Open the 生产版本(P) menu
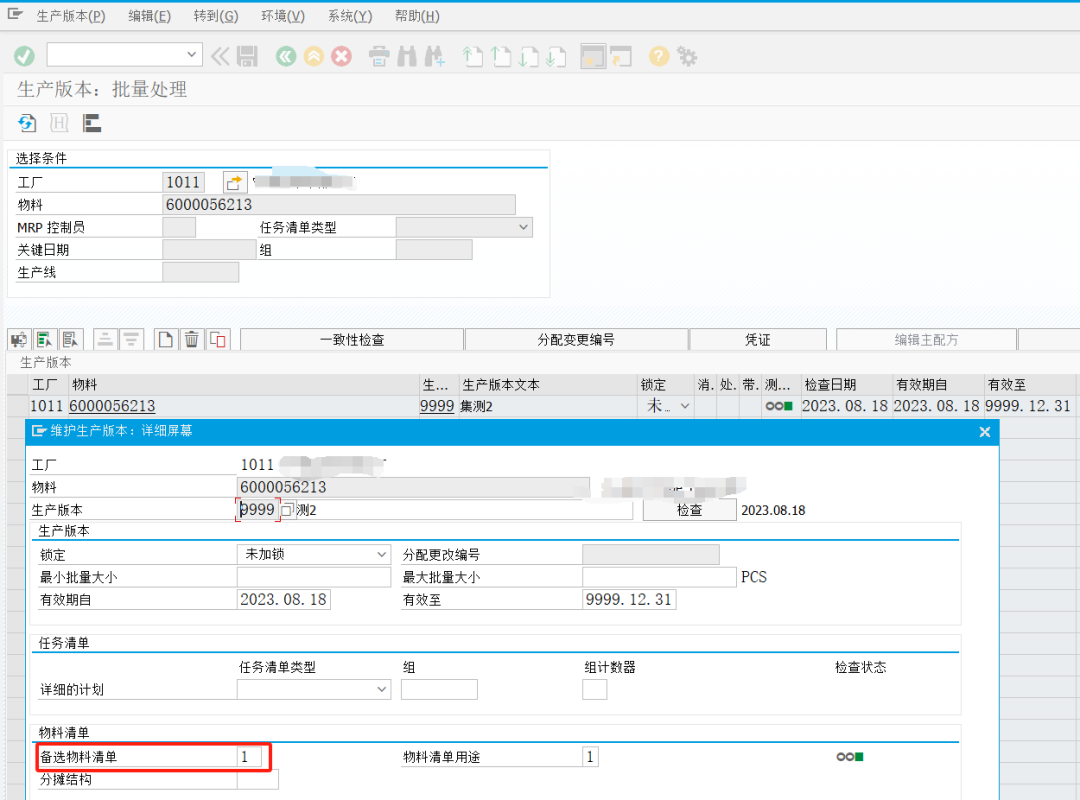 [x=71, y=16]
